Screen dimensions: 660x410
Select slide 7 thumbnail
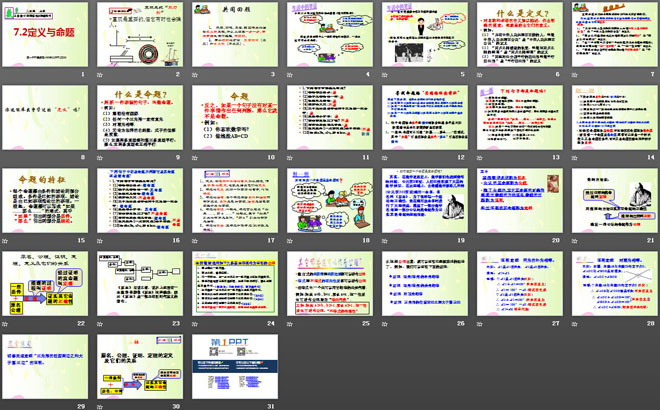(615, 35)
